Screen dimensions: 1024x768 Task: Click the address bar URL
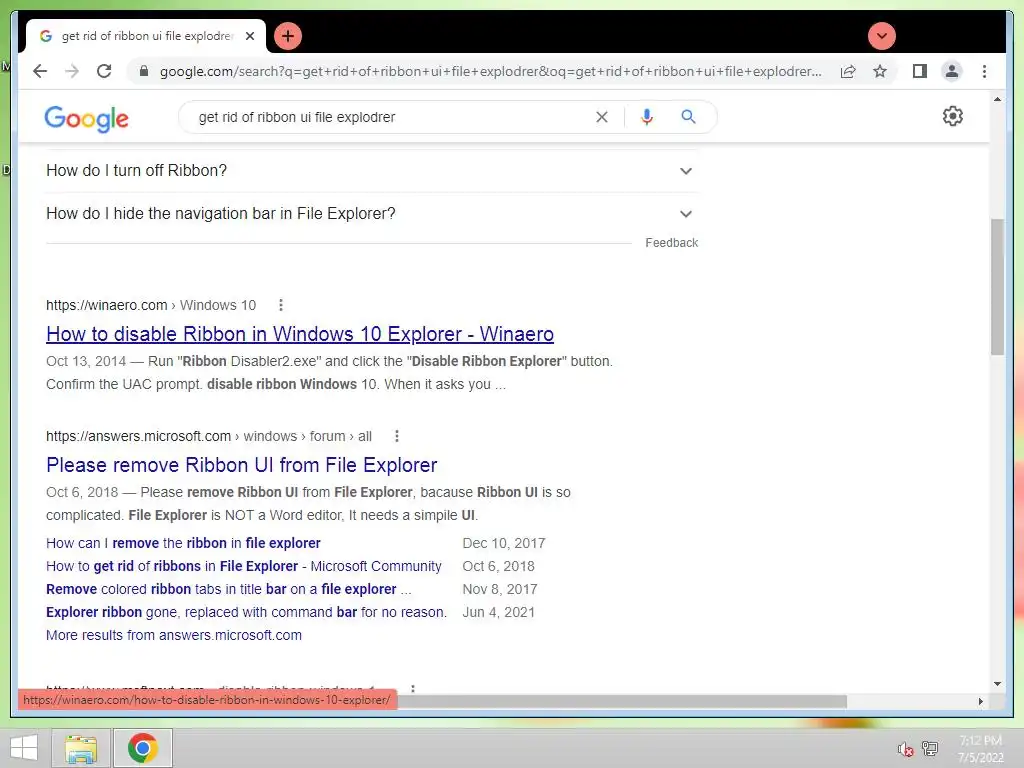click(490, 71)
